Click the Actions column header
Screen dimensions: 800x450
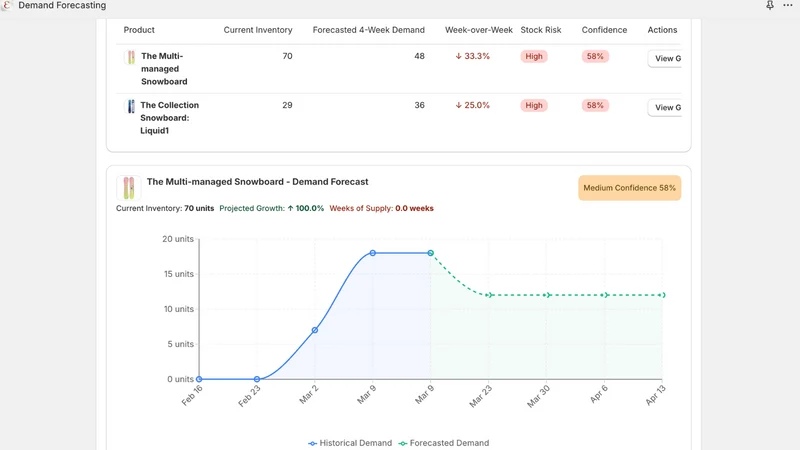tap(662, 30)
